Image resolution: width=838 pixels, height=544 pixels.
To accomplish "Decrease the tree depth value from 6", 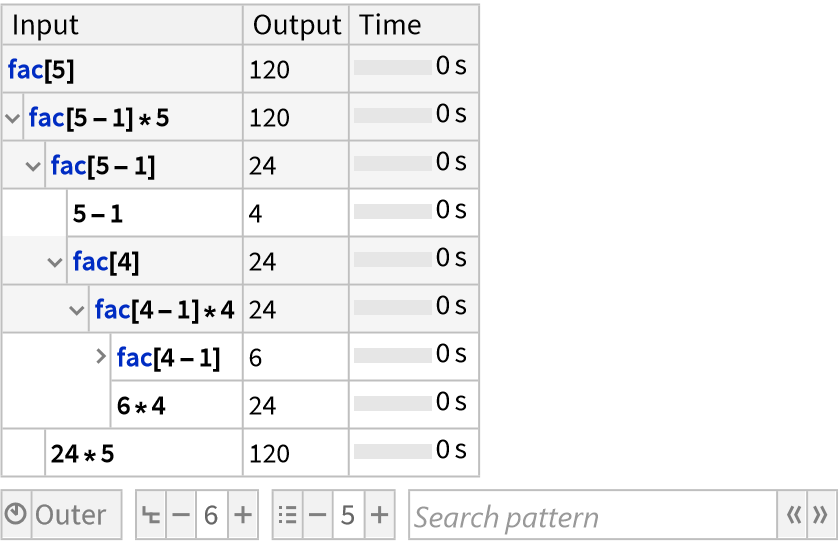I will click(x=181, y=516).
